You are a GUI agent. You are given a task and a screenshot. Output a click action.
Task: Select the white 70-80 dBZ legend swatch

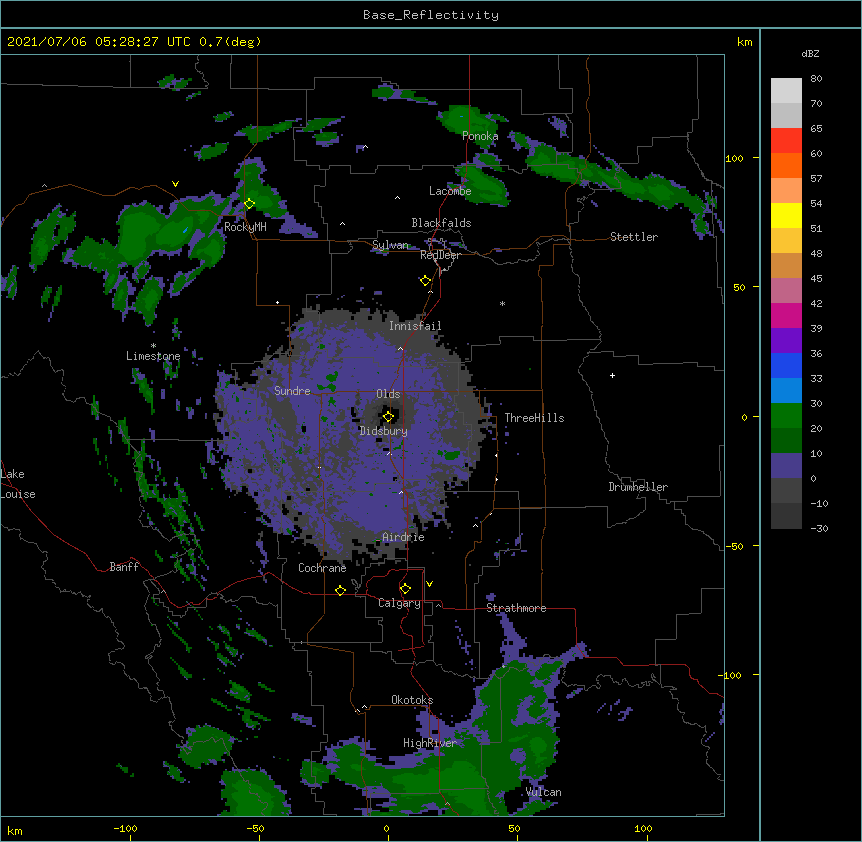tap(786, 90)
